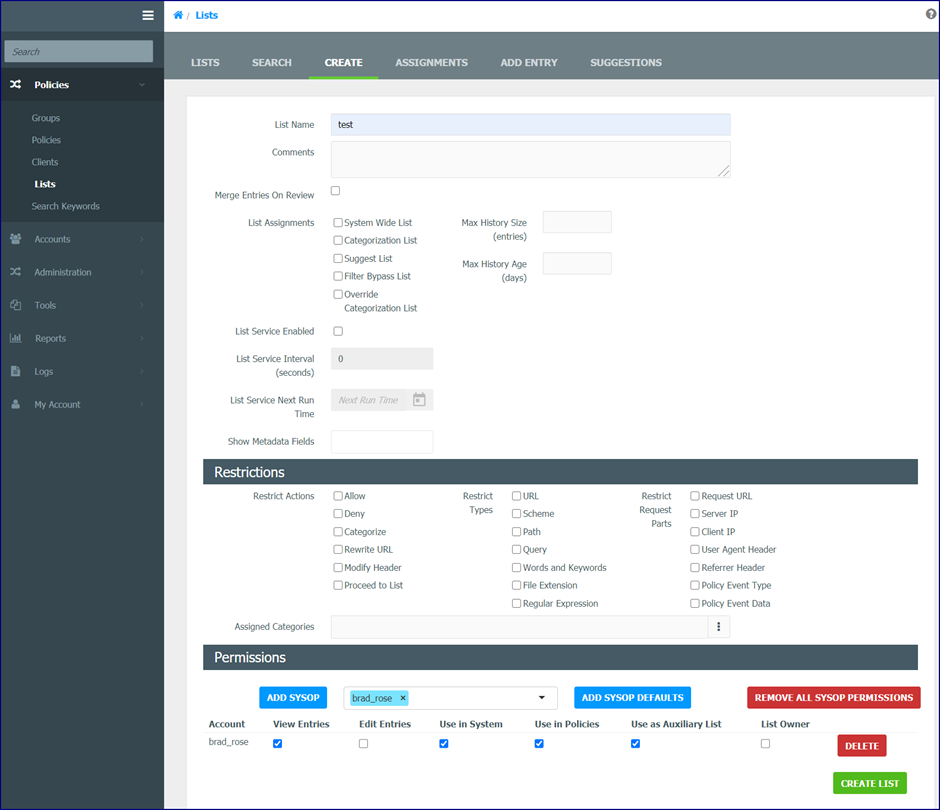Go to home via breadcrumb icon
This screenshot has height=810, width=940.
(x=178, y=15)
